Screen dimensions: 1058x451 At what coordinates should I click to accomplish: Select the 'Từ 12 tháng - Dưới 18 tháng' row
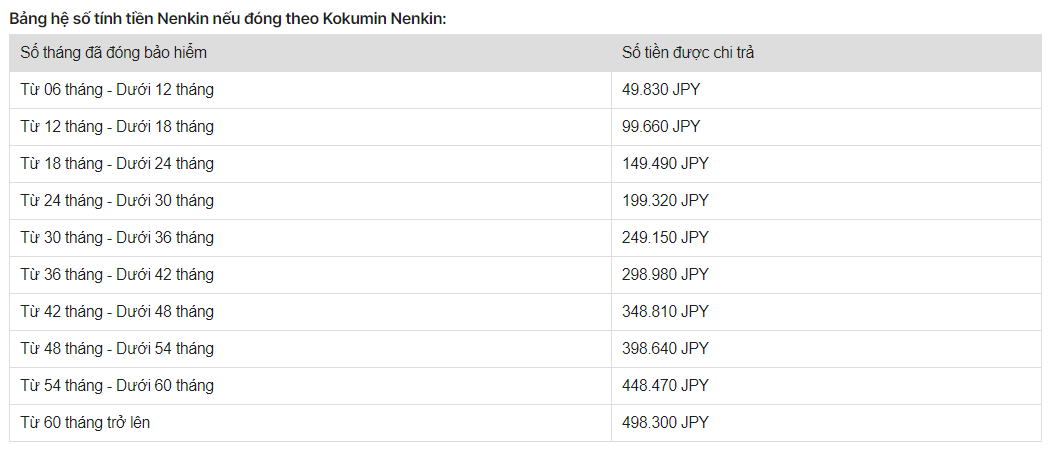(x=526, y=127)
